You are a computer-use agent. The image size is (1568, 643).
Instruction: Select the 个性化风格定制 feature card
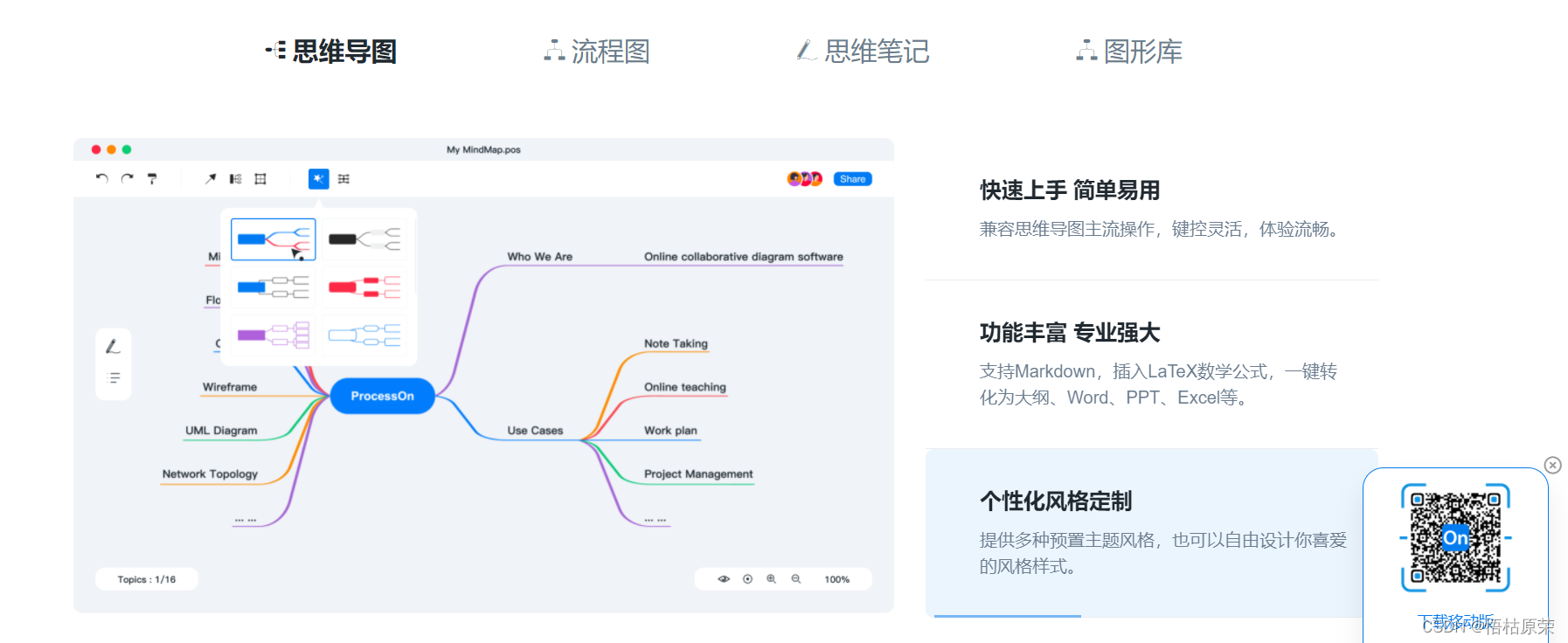1152,533
